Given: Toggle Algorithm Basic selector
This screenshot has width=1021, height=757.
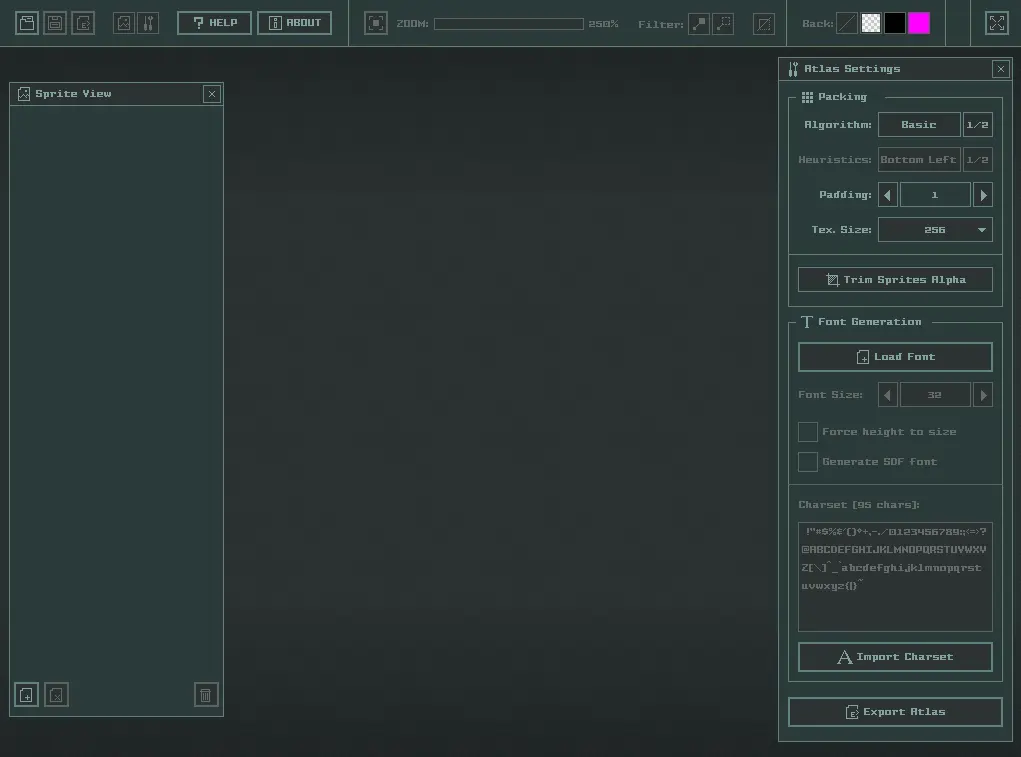Looking at the screenshot, I should [x=919, y=125].
